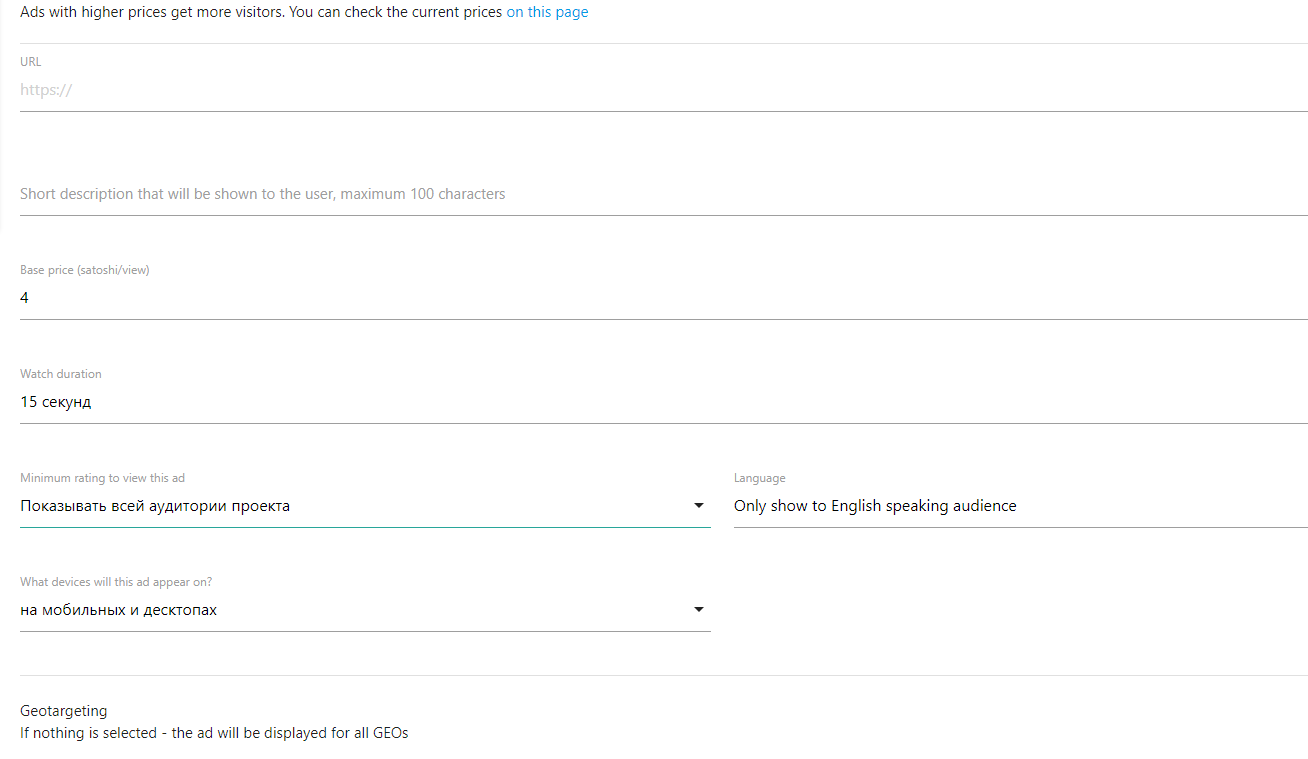The image size is (1308, 759).
Task: Click the 'Watch duration' label
Action: [x=61, y=374]
